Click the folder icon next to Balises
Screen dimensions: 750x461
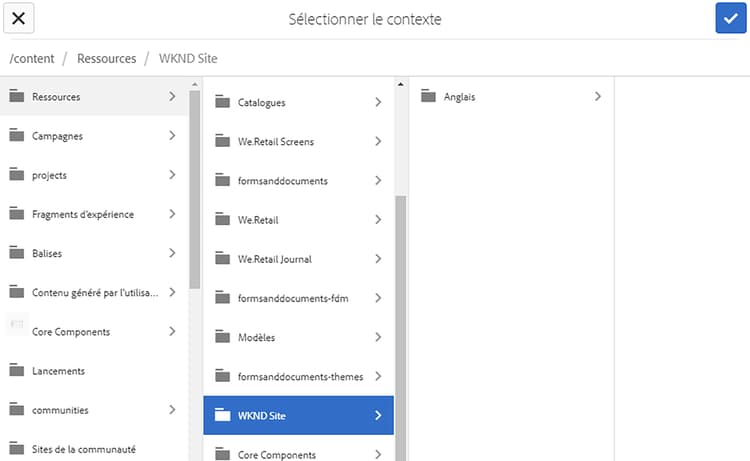16,253
